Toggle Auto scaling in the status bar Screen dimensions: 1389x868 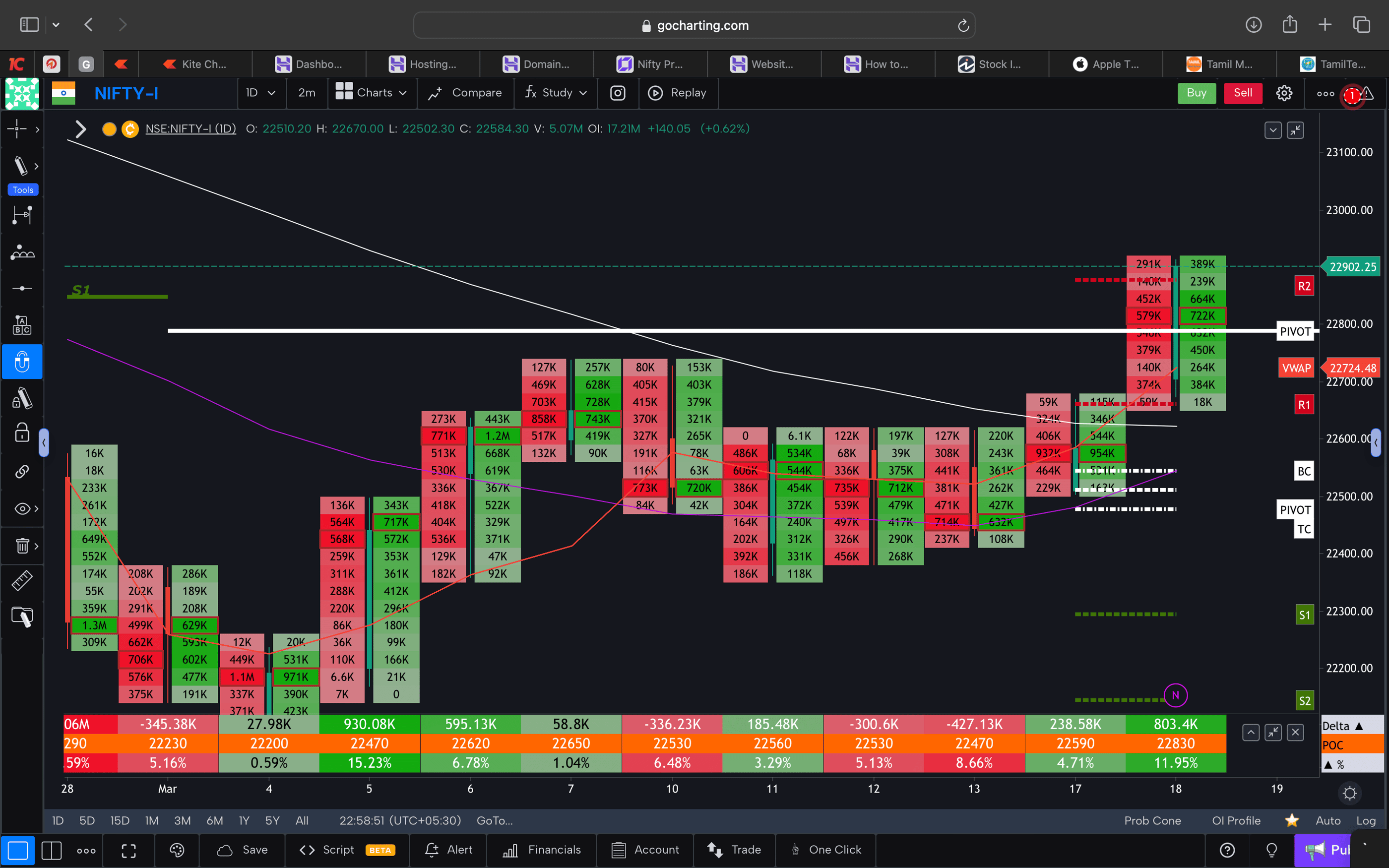tap(1329, 820)
